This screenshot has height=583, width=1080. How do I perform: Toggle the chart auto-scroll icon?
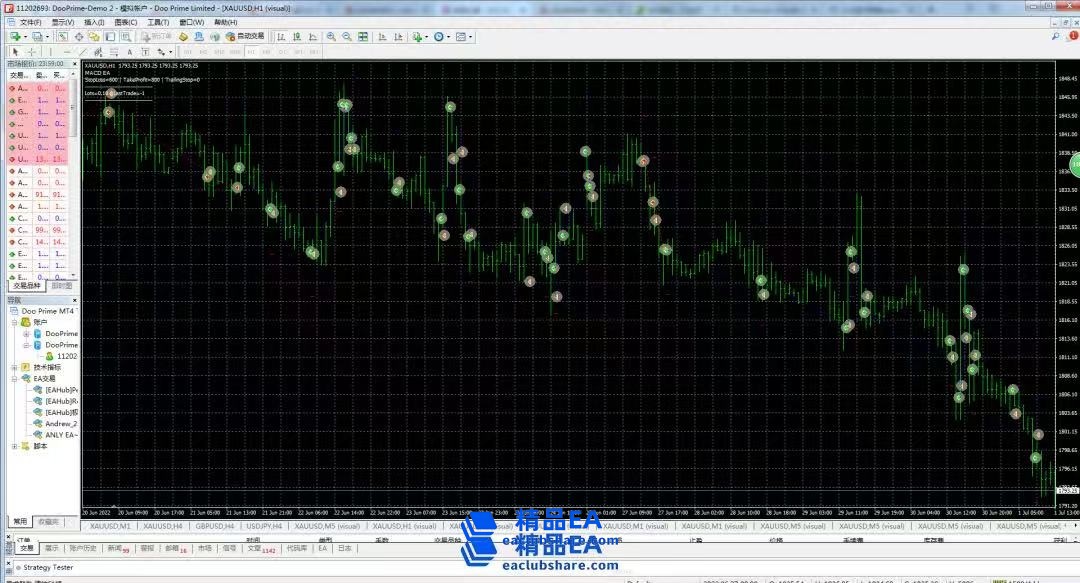click(382, 37)
